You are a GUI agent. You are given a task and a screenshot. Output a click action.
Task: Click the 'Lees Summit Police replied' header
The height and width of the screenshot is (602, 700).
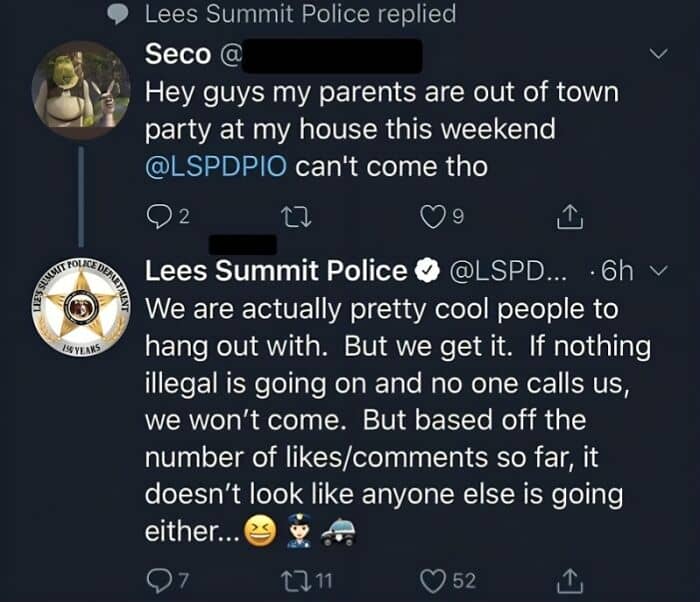tap(300, 14)
